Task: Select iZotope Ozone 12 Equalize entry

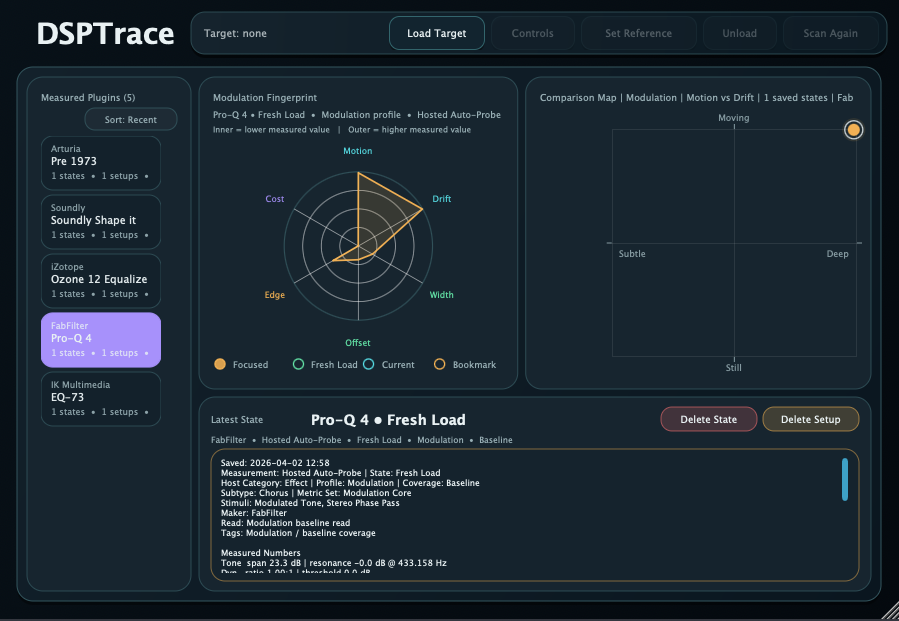Action: pos(101,281)
